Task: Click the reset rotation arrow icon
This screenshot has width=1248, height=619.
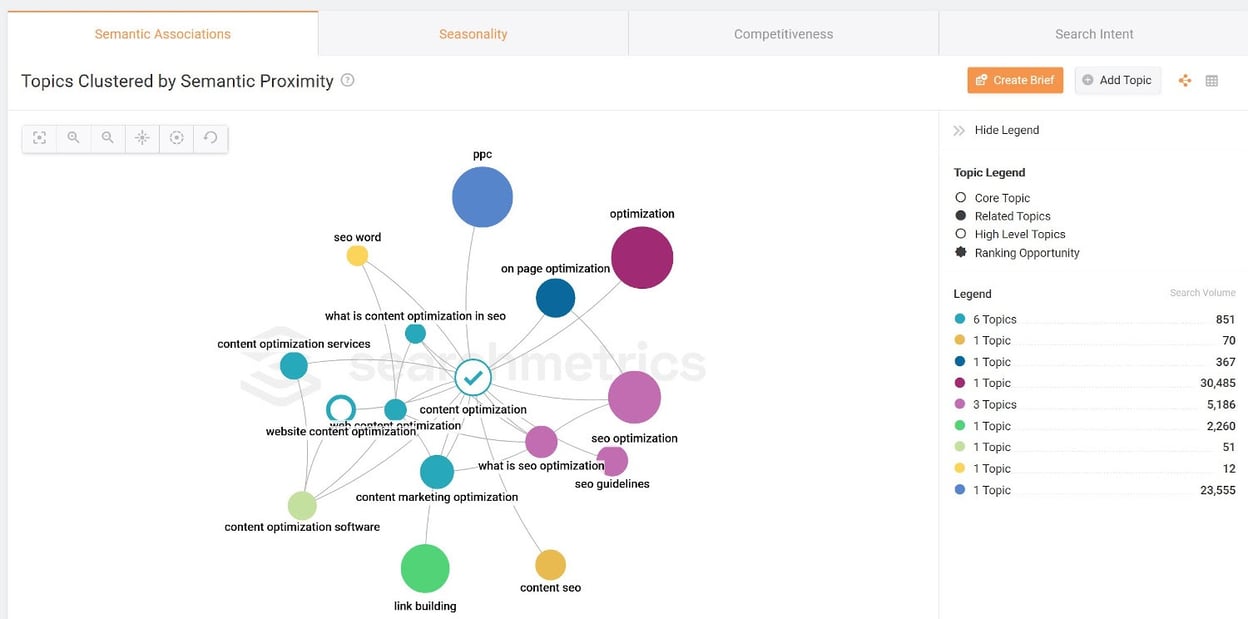Action: click(210, 138)
